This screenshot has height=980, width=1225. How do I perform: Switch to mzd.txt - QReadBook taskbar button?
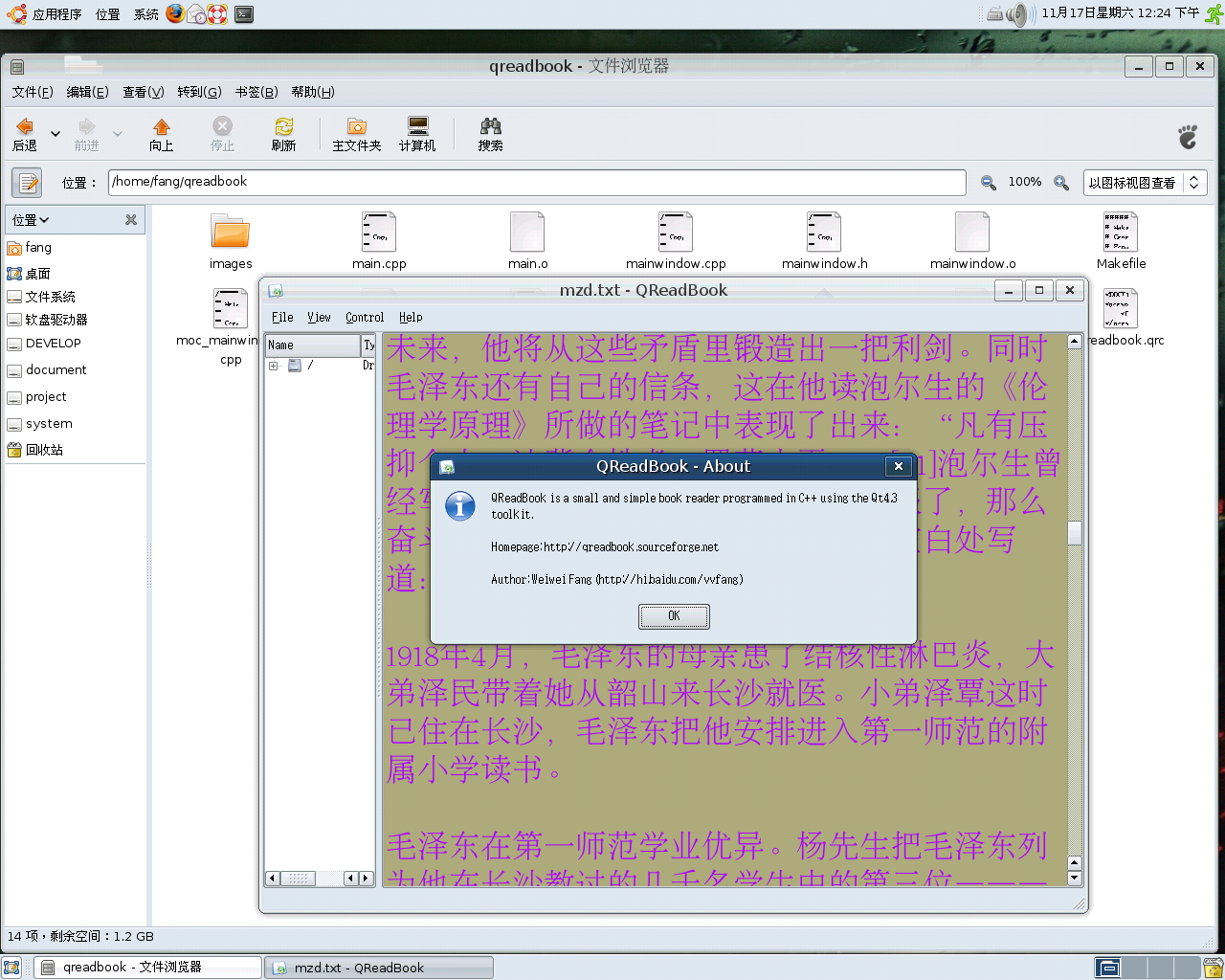(379, 968)
